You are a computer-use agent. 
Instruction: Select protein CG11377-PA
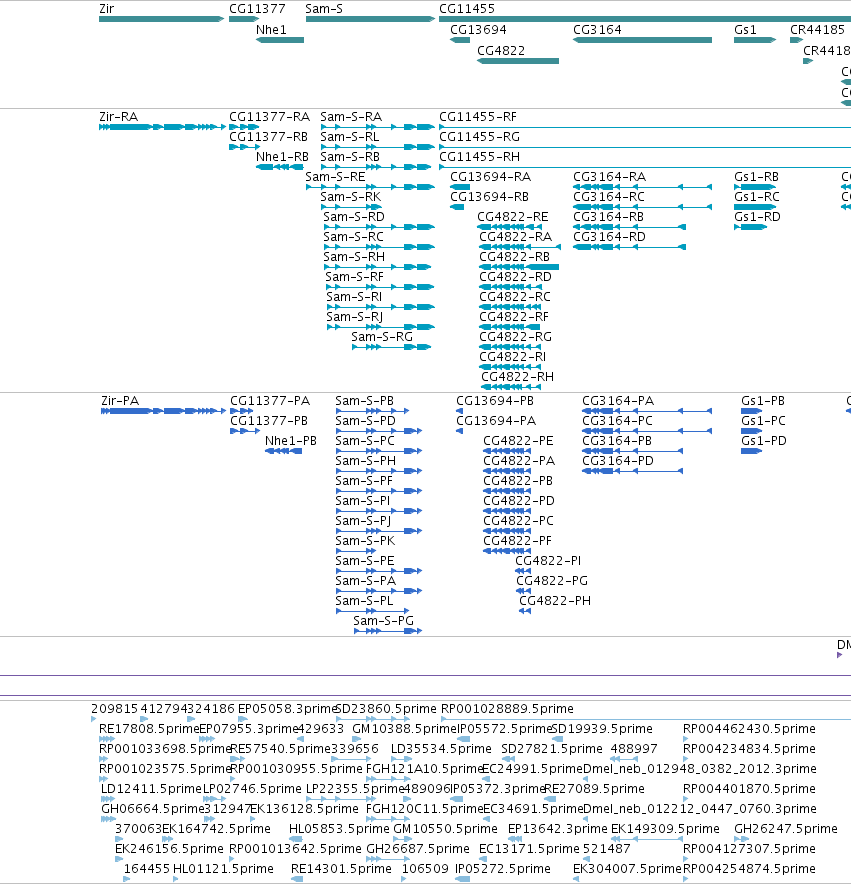click(x=241, y=411)
